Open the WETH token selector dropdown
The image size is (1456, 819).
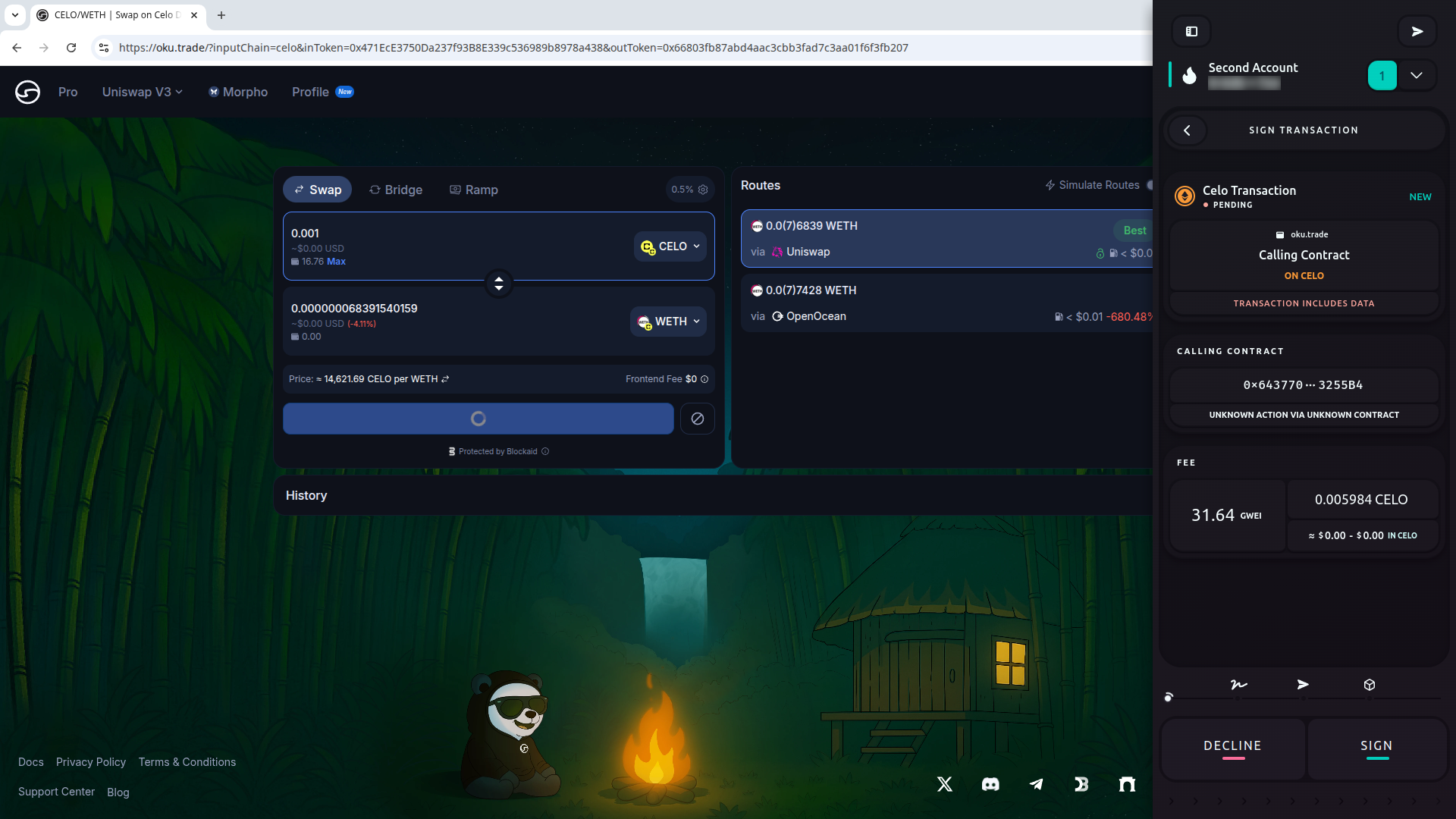pos(669,322)
